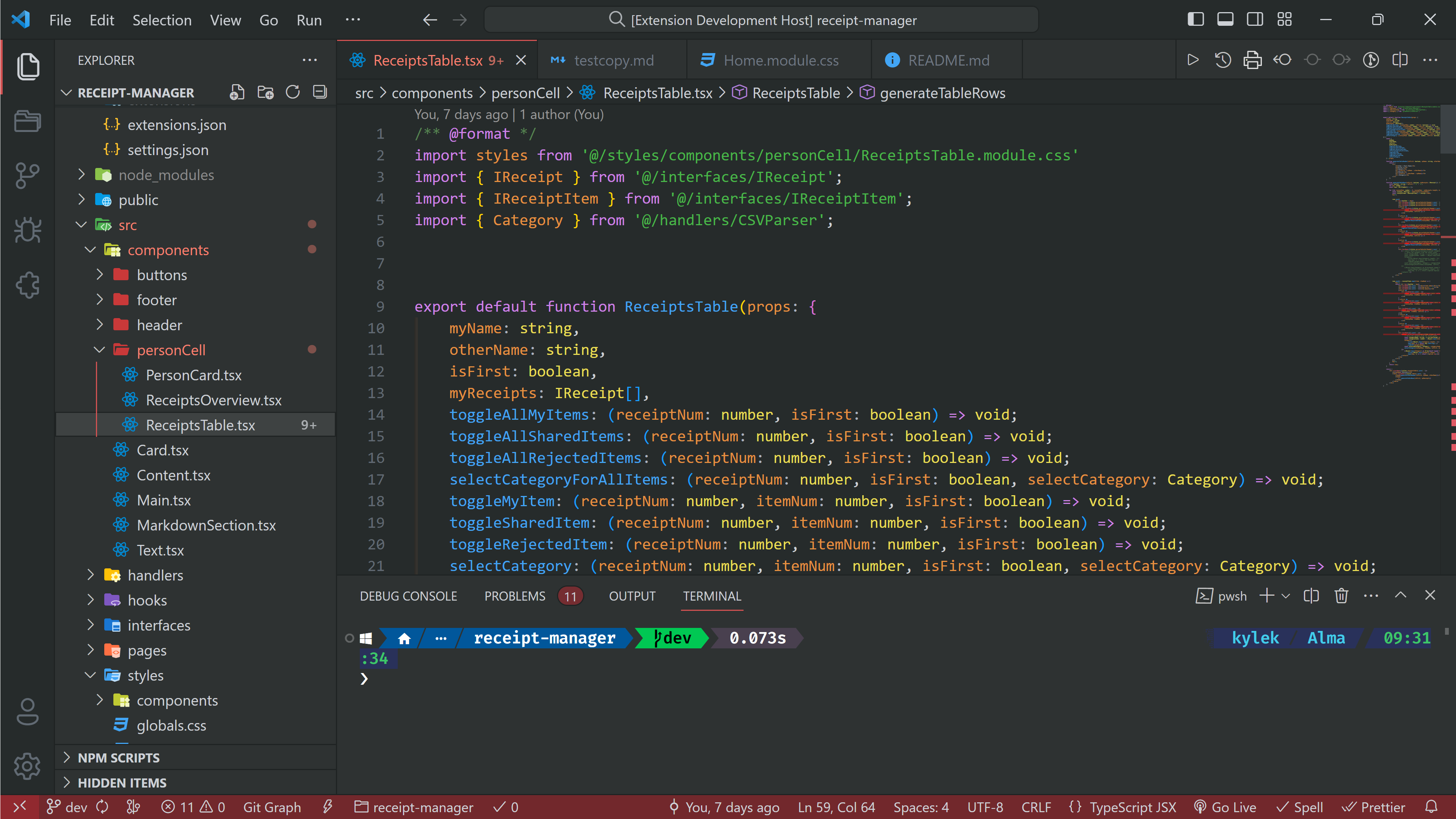Close the ReceiptsTable.tsx tab

click(x=521, y=60)
